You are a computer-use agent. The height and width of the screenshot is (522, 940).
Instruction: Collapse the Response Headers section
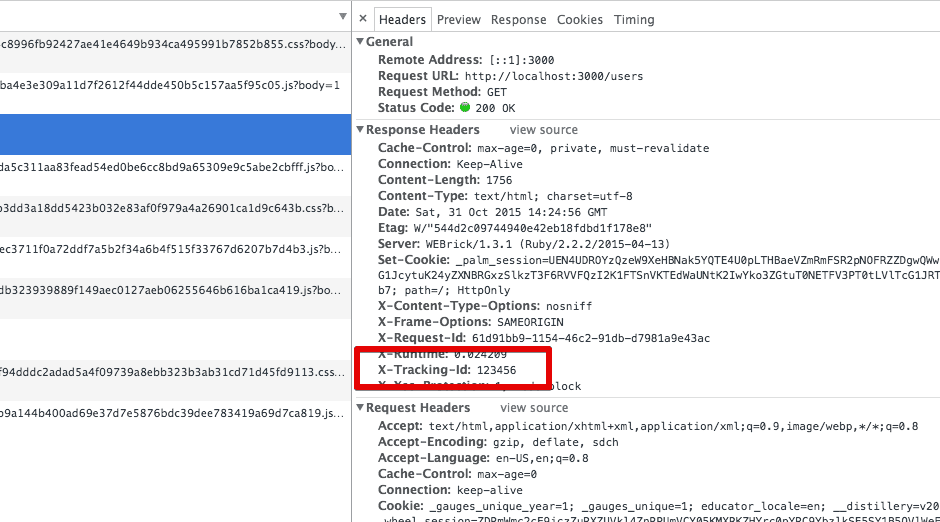[361, 130]
